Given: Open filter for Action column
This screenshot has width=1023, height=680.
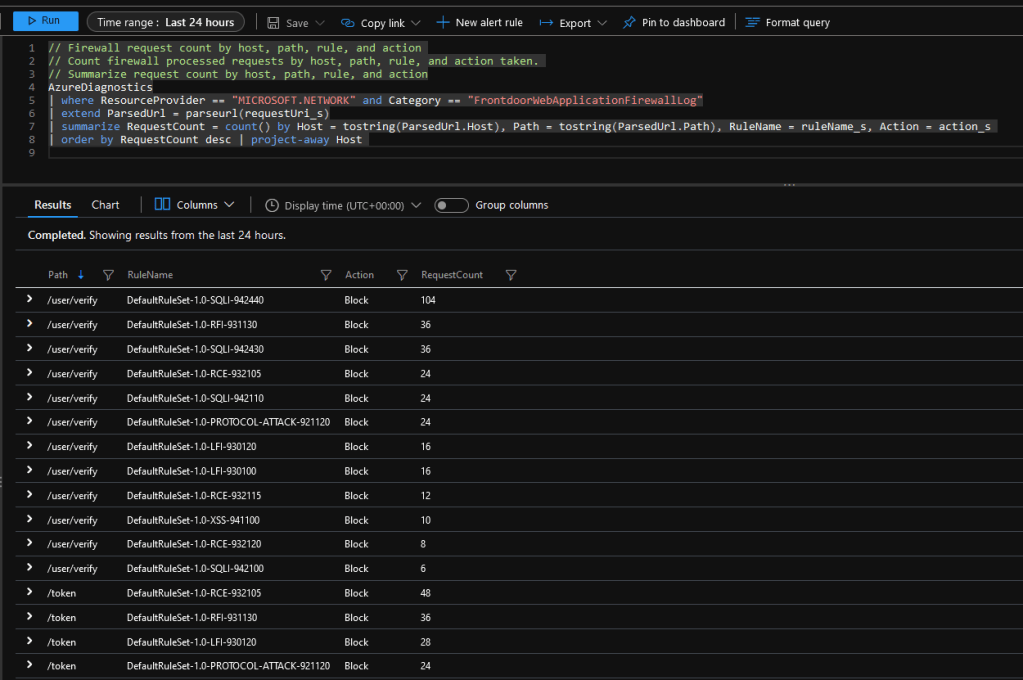Looking at the screenshot, I should pos(401,275).
